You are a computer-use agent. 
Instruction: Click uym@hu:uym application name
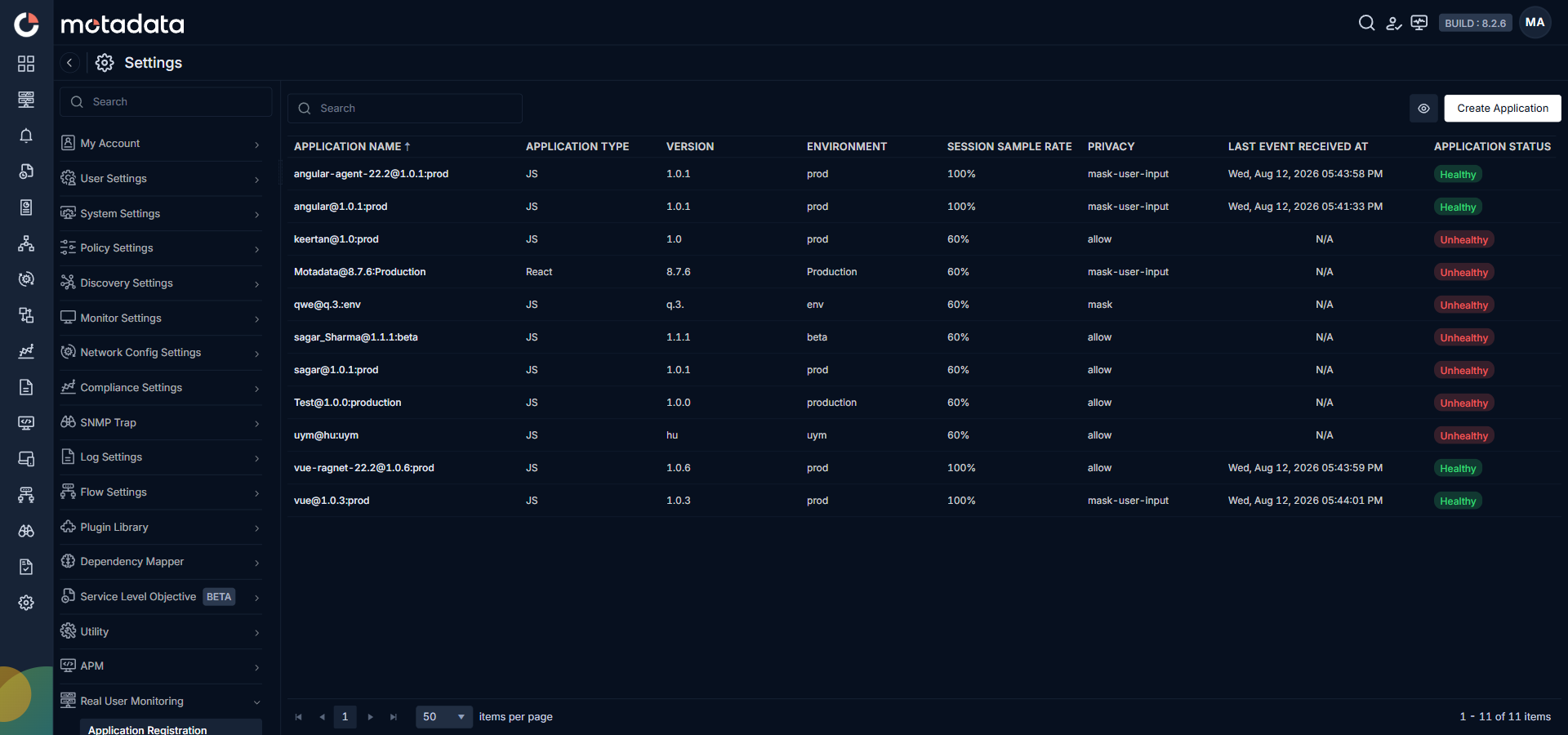coord(326,435)
